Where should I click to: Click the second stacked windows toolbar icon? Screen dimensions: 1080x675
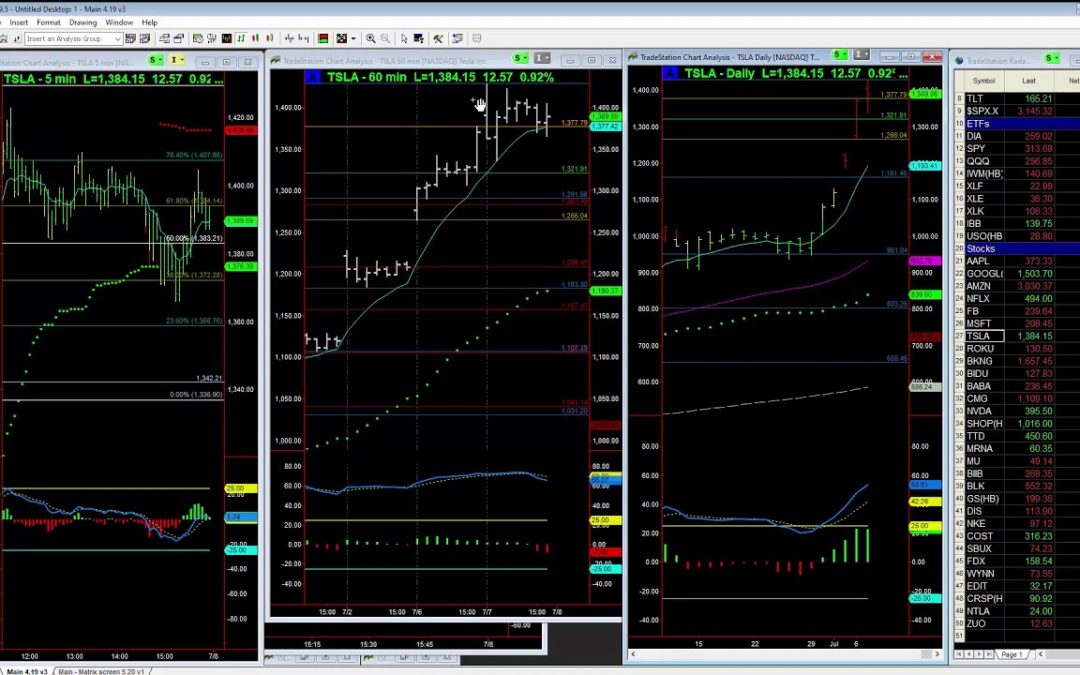(x=178, y=39)
